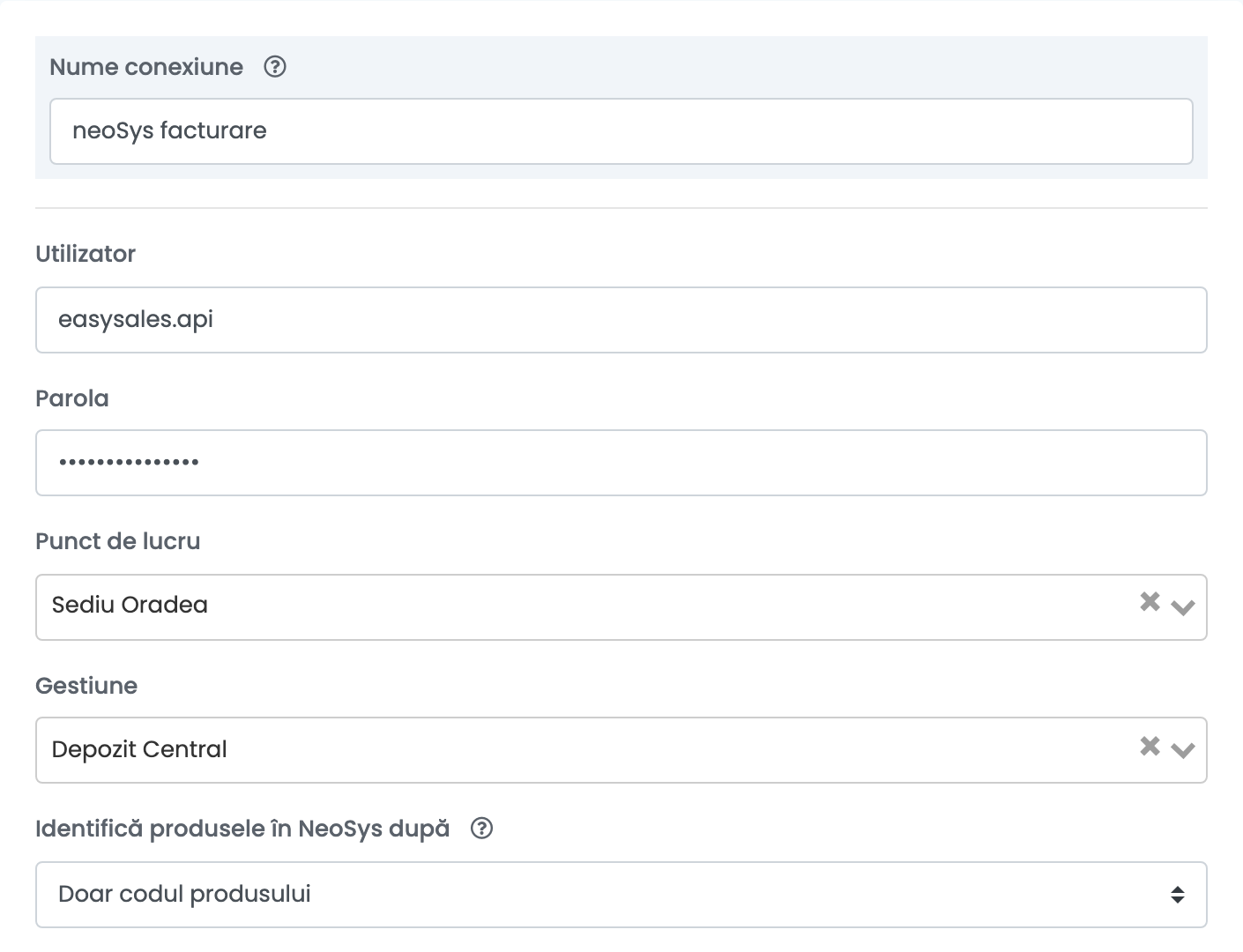Open help icon beside Identifică produsele în NeoSys după
1243x952 pixels.
[x=481, y=829]
